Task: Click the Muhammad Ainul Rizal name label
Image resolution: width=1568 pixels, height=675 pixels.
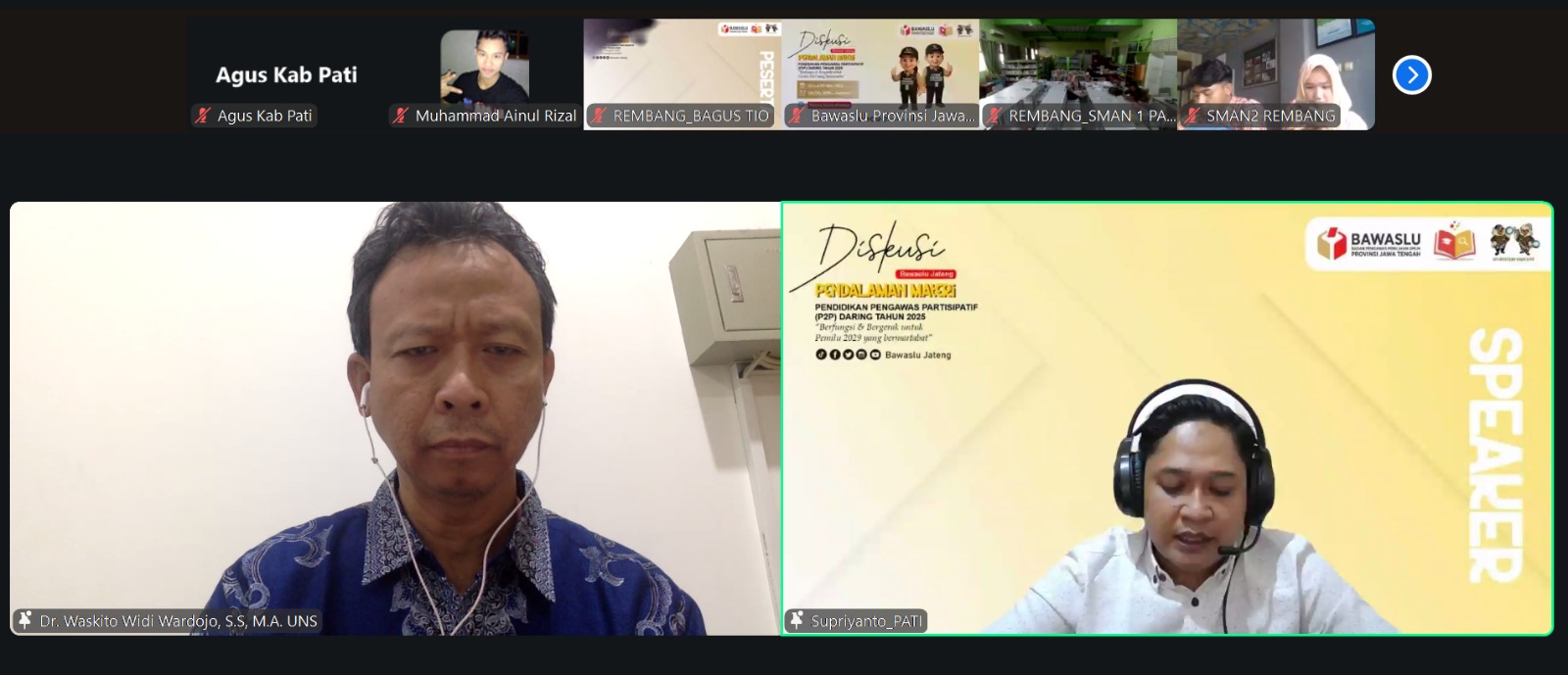Action: point(496,116)
